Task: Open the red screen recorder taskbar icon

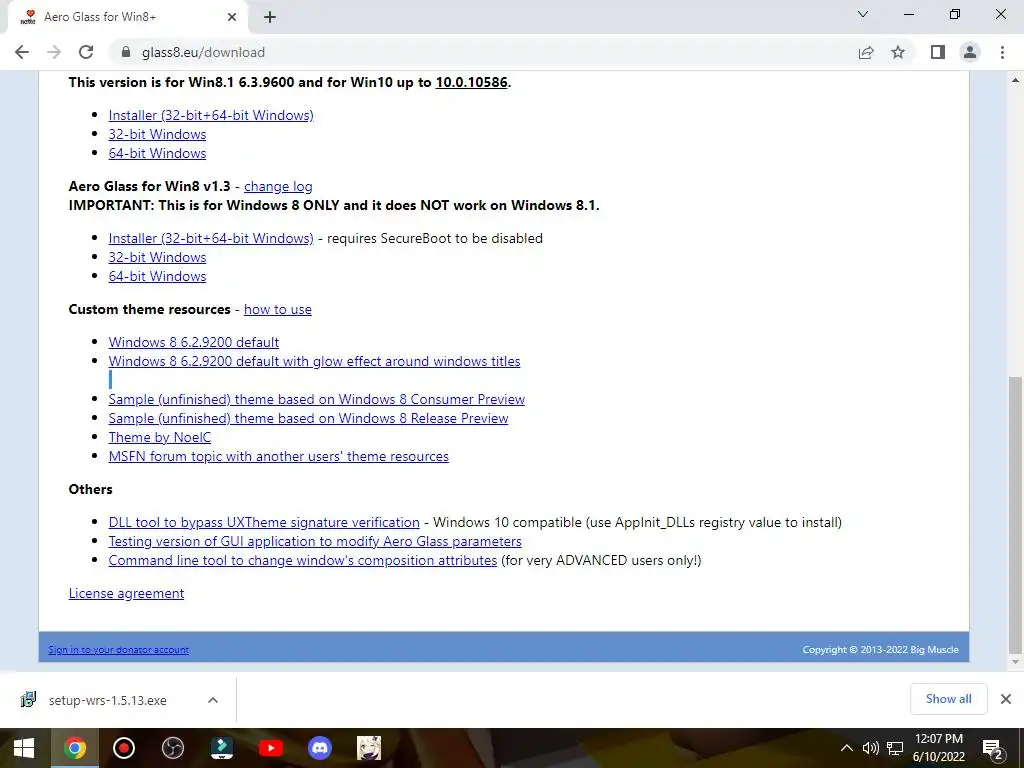Action: tap(123, 748)
